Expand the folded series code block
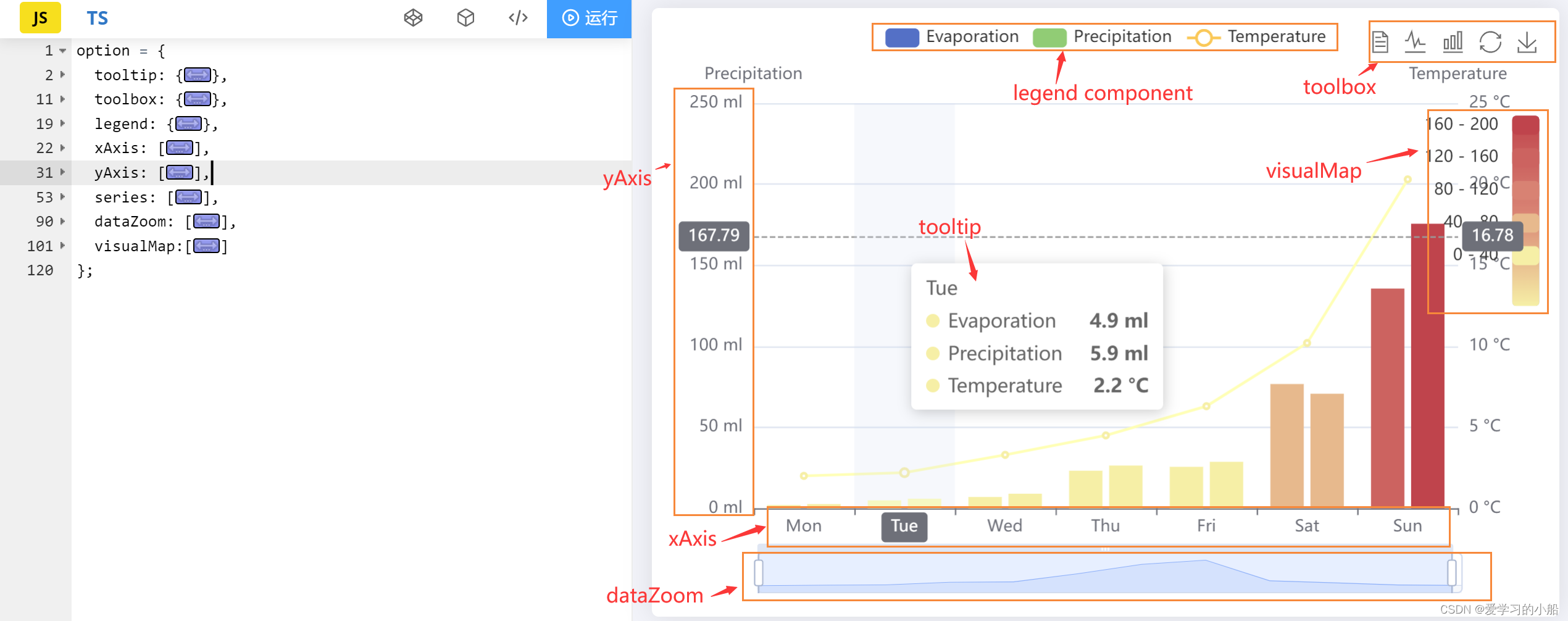 (188, 198)
